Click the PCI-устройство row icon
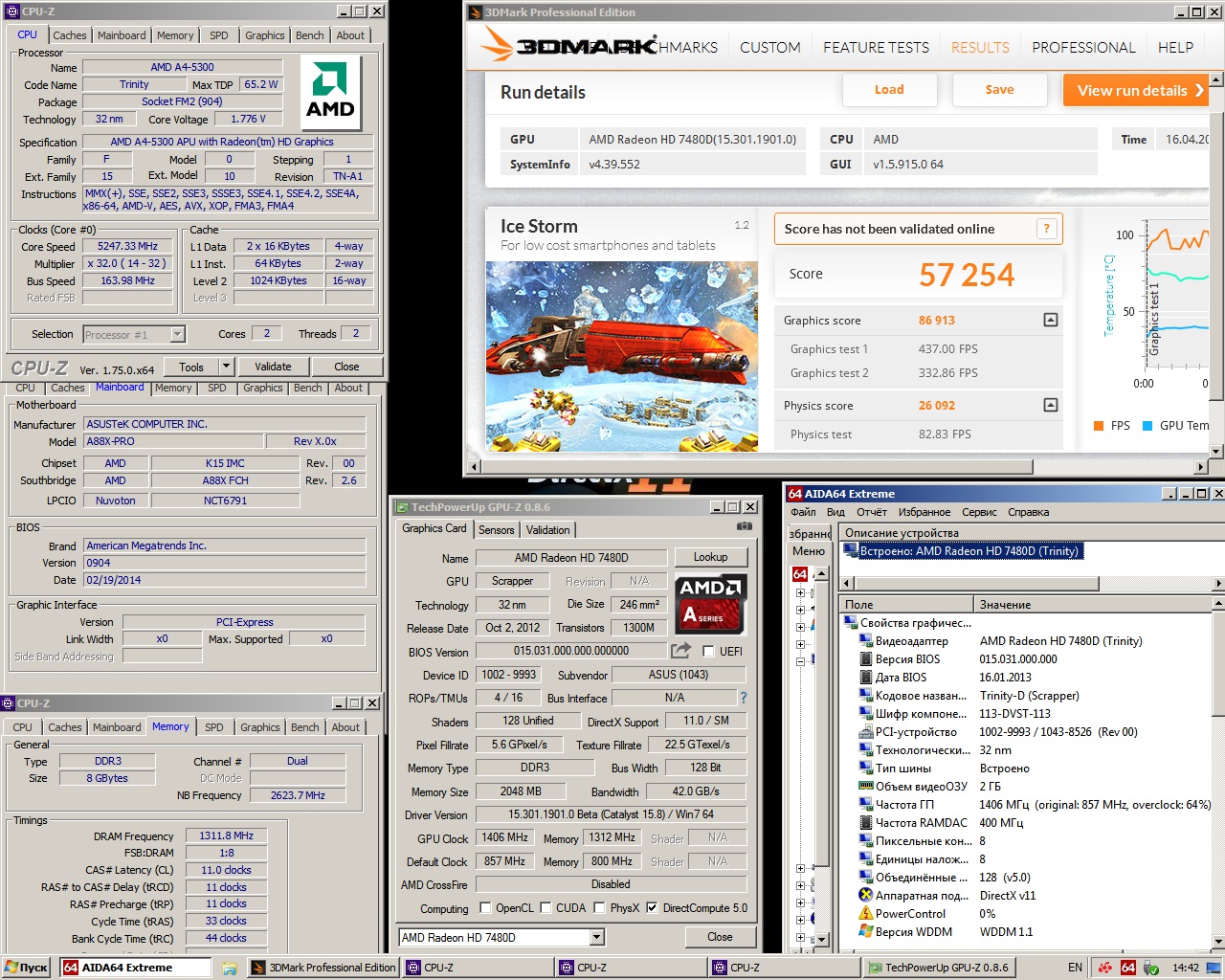The height and width of the screenshot is (980, 1225). click(865, 732)
